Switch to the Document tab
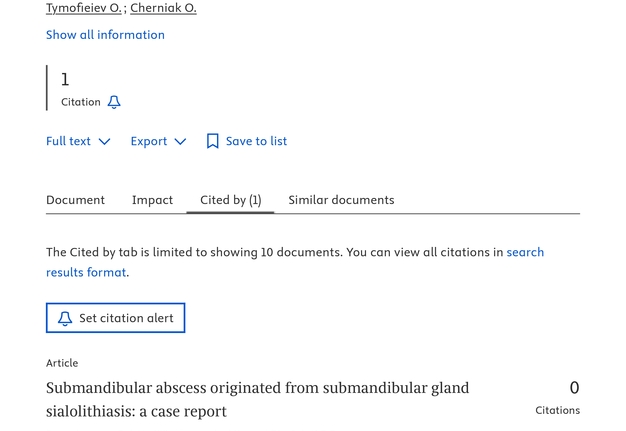Screen dimensions: 626x431 [75, 200]
